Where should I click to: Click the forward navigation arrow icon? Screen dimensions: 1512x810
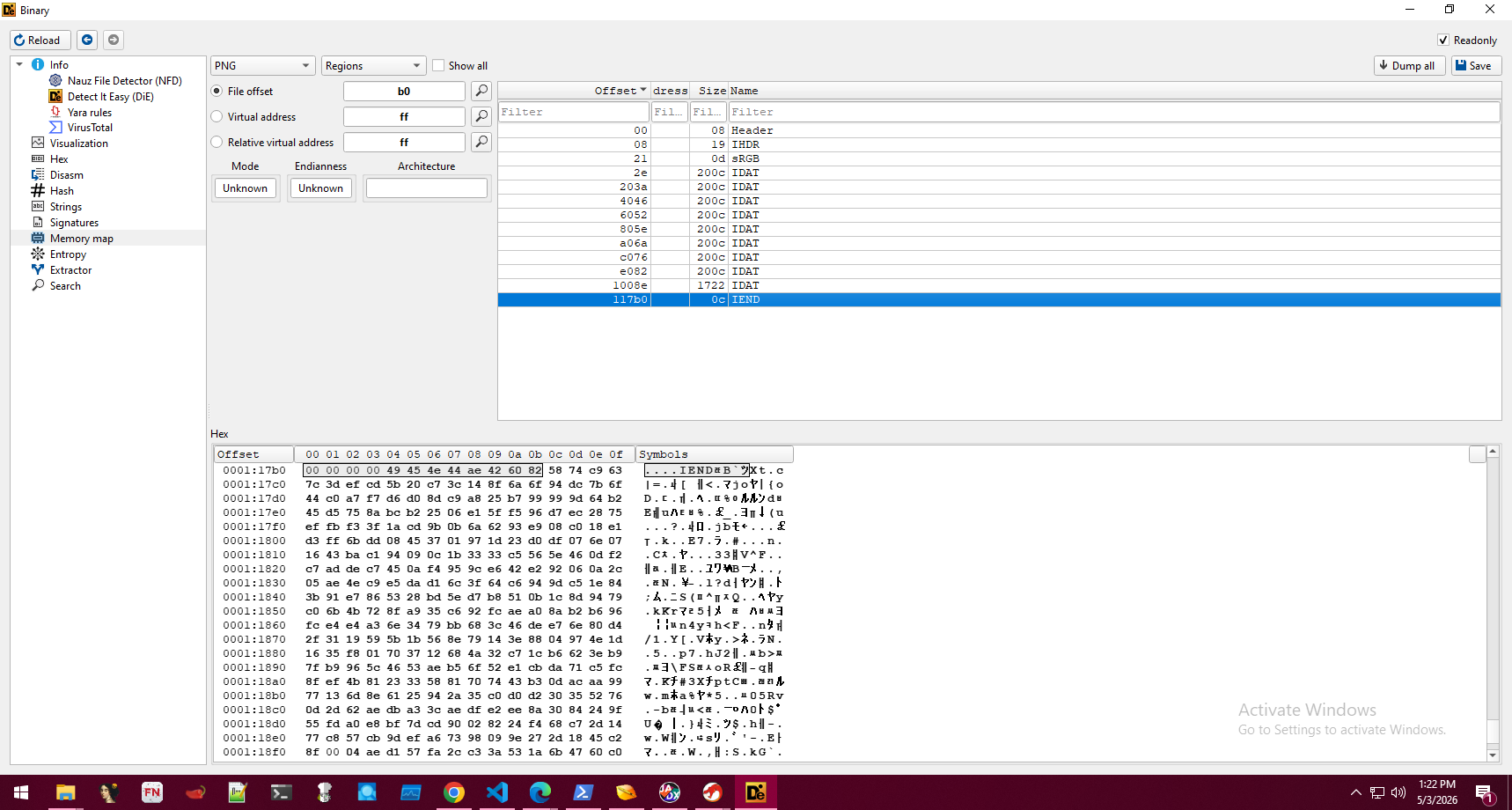114,40
